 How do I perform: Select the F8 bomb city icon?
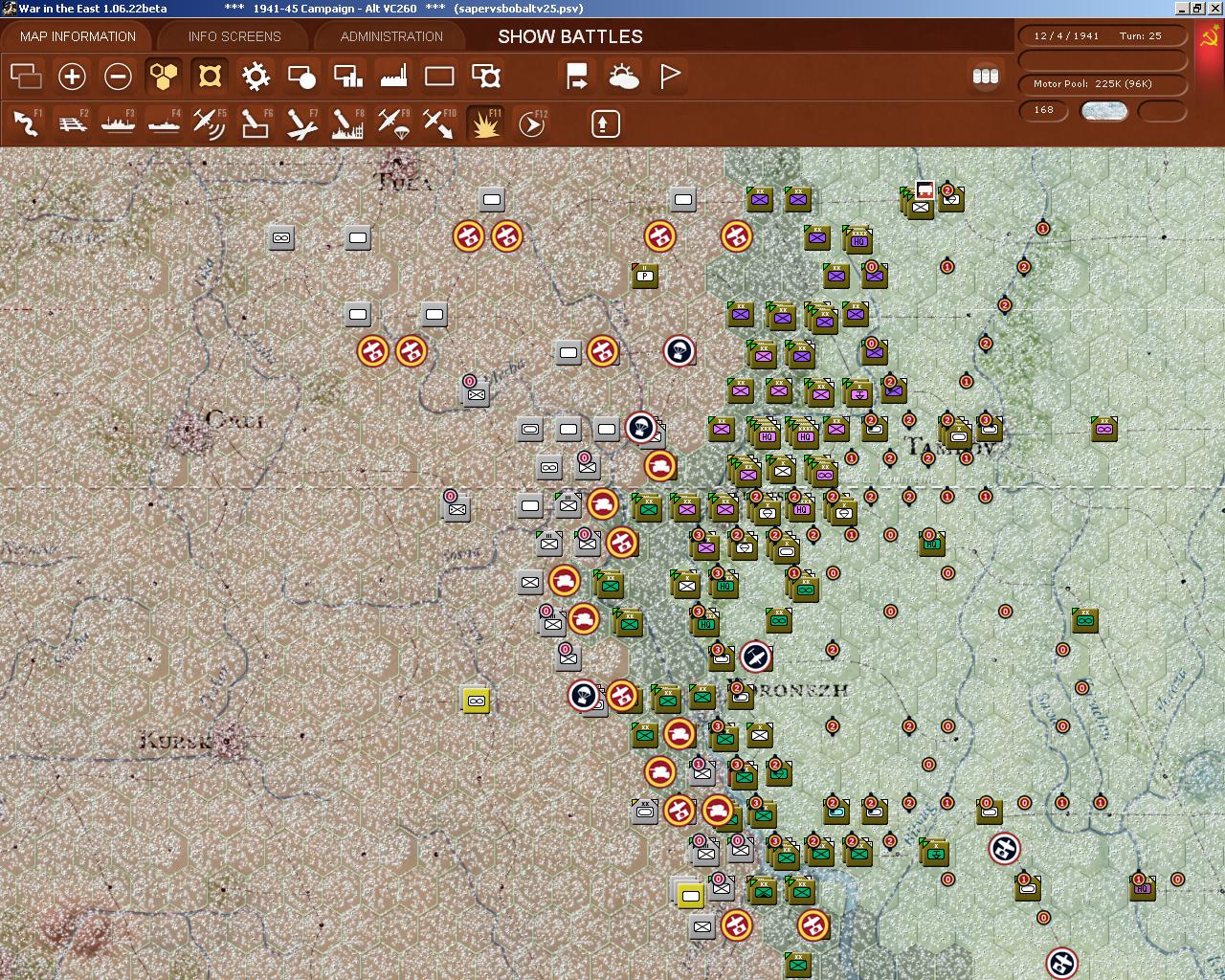coord(347,123)
